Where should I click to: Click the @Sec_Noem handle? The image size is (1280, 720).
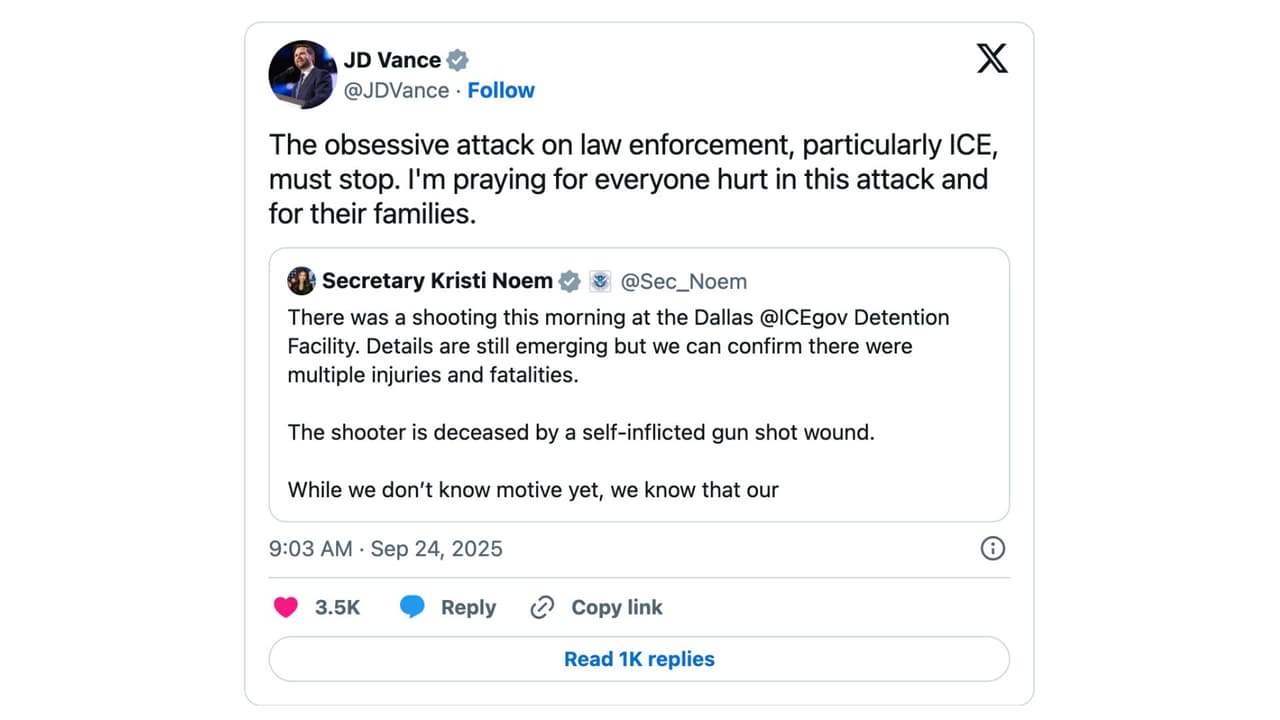[684, 281]
